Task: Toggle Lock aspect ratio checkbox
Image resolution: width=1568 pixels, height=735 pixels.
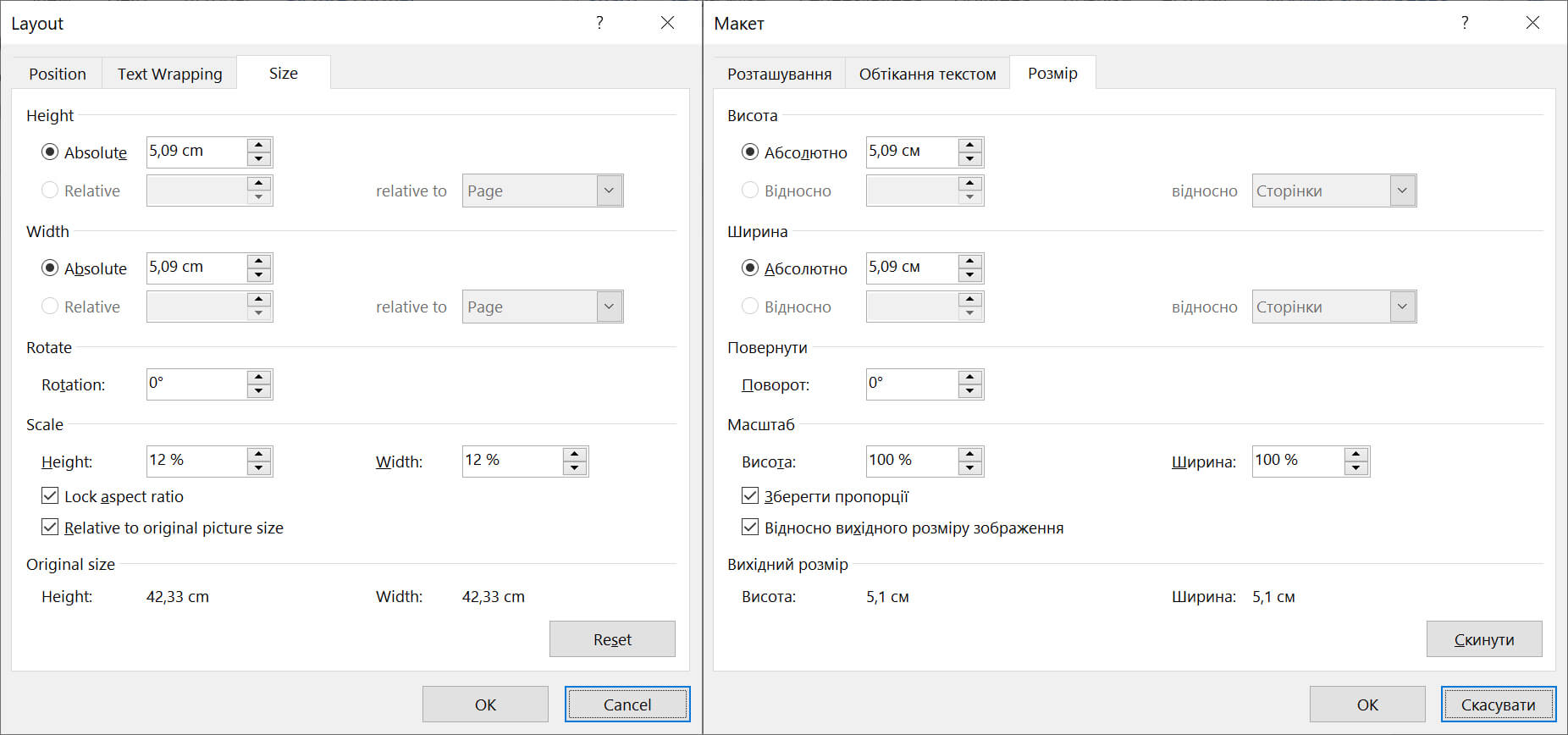Action: [x=50, y=496]
